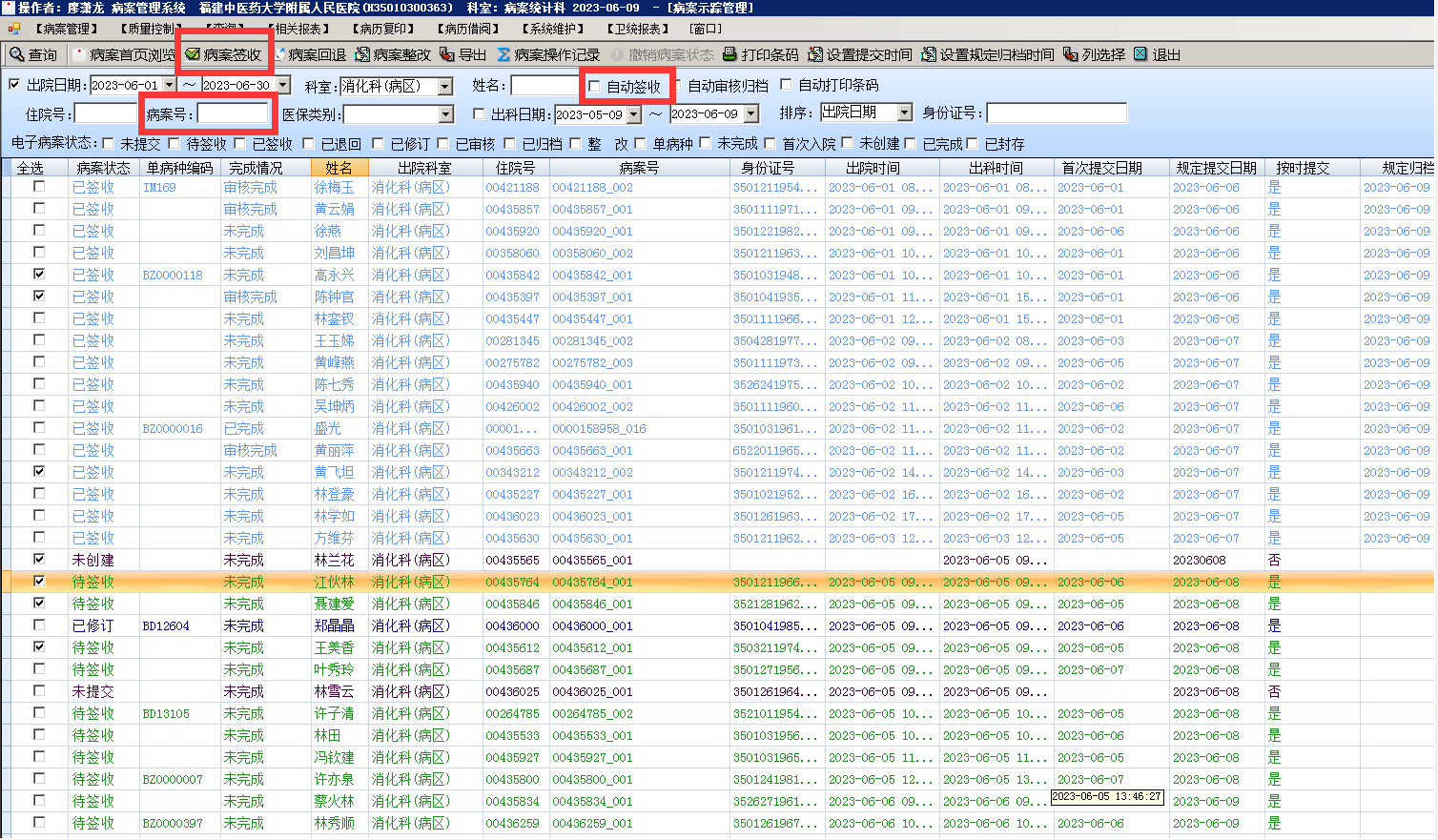The image size is (1438, 840).
Task: Open the 病案管理 menu
Action: pos(66,29)
